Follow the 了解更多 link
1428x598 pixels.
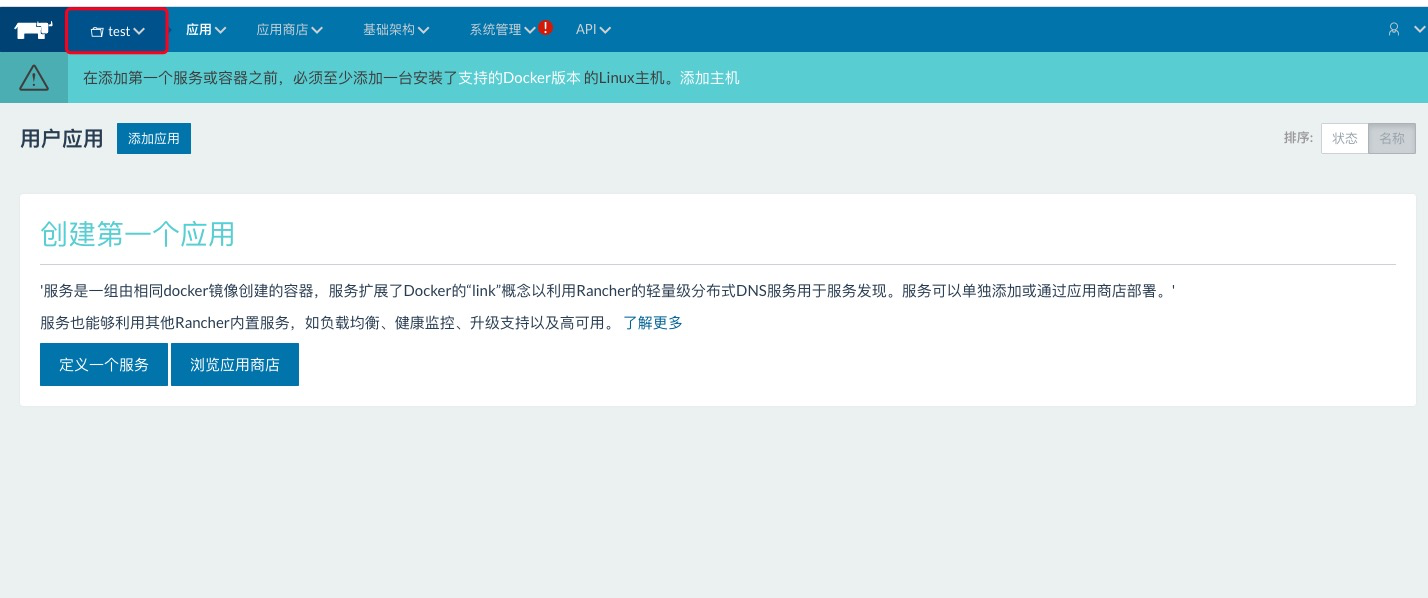pos(654,322)
